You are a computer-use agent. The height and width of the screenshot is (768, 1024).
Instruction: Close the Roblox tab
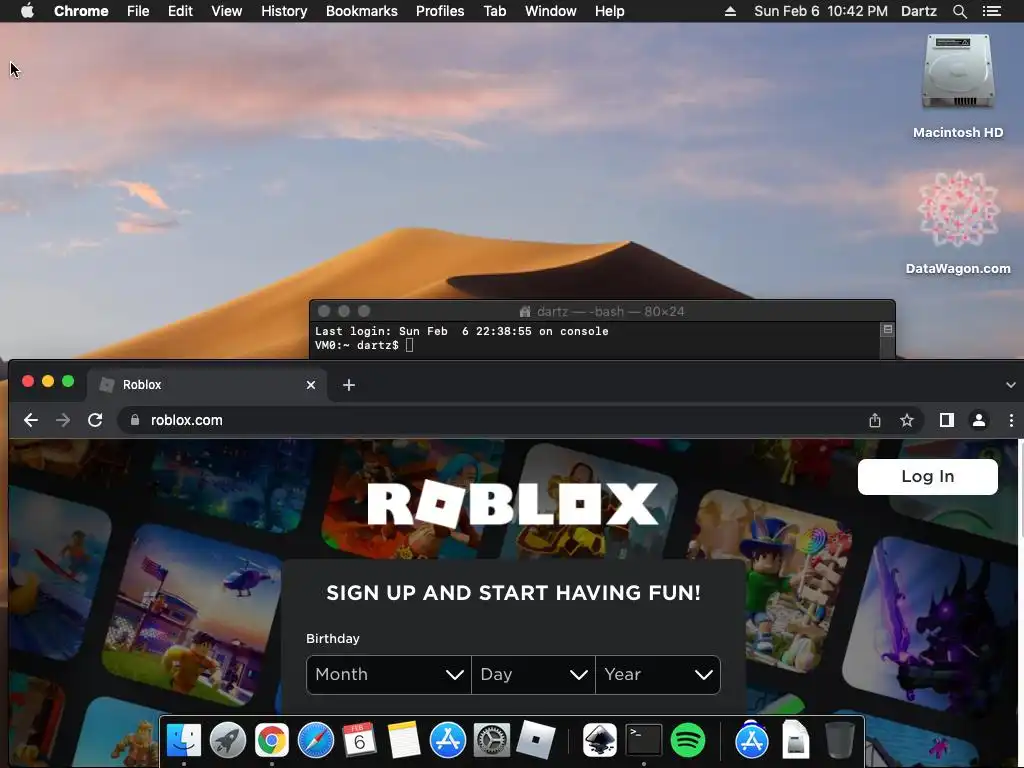(x=311, y=385)
